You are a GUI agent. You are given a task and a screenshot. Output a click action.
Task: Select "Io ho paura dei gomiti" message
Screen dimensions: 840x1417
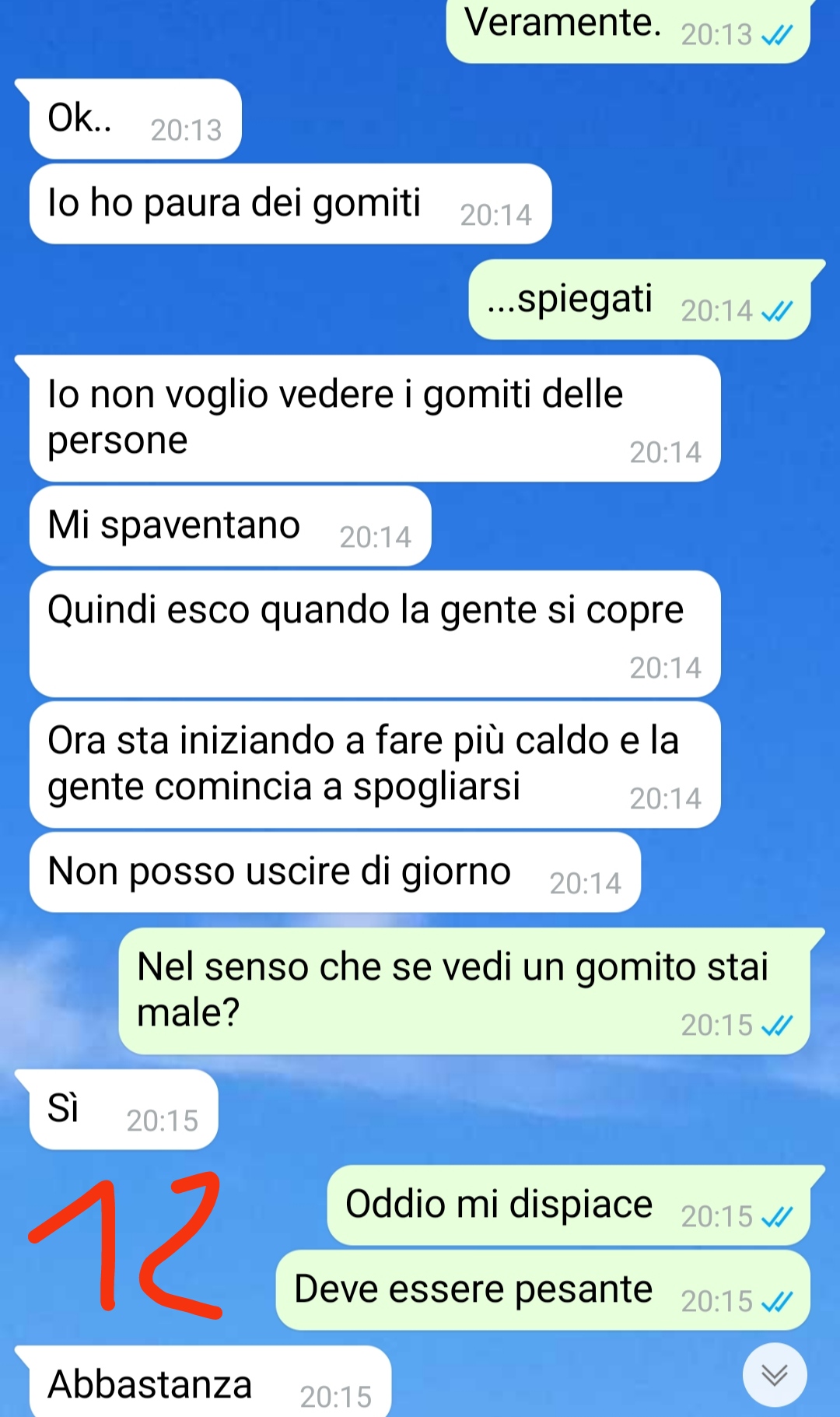point(290,204)
